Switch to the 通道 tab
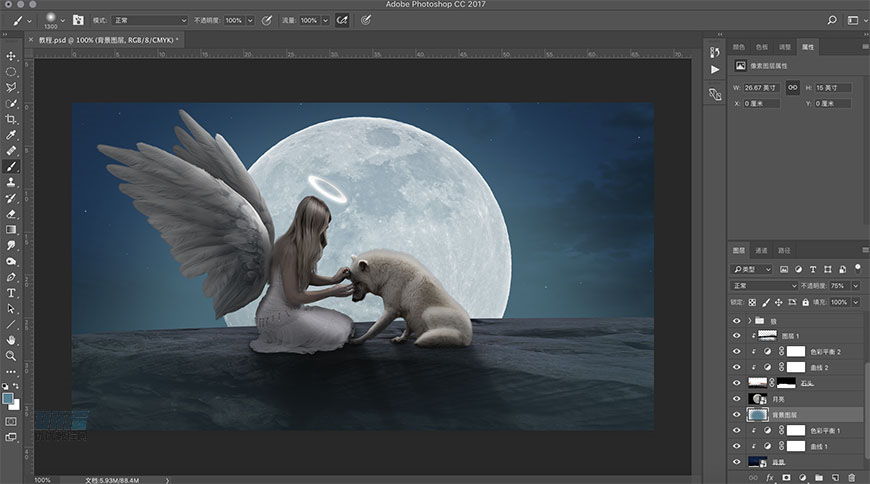Viewport: 870px width, 484px height. (x=761, y=250)
